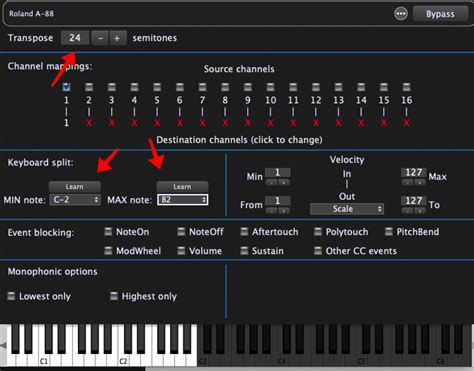The image size is (474, 371).
Task: Click the red X destination under channel 6
Action: [180, 123]
